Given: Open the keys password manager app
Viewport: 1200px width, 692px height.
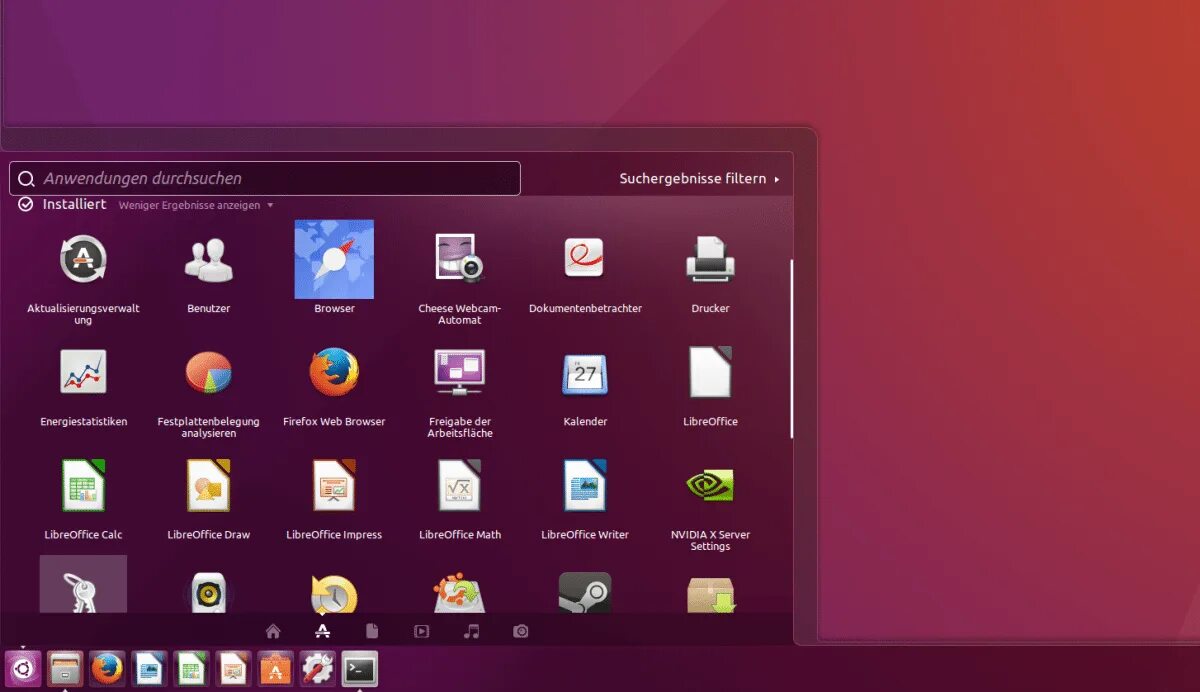Looking at the screenshot, I should pyautogui.click(x=83, y=584).
